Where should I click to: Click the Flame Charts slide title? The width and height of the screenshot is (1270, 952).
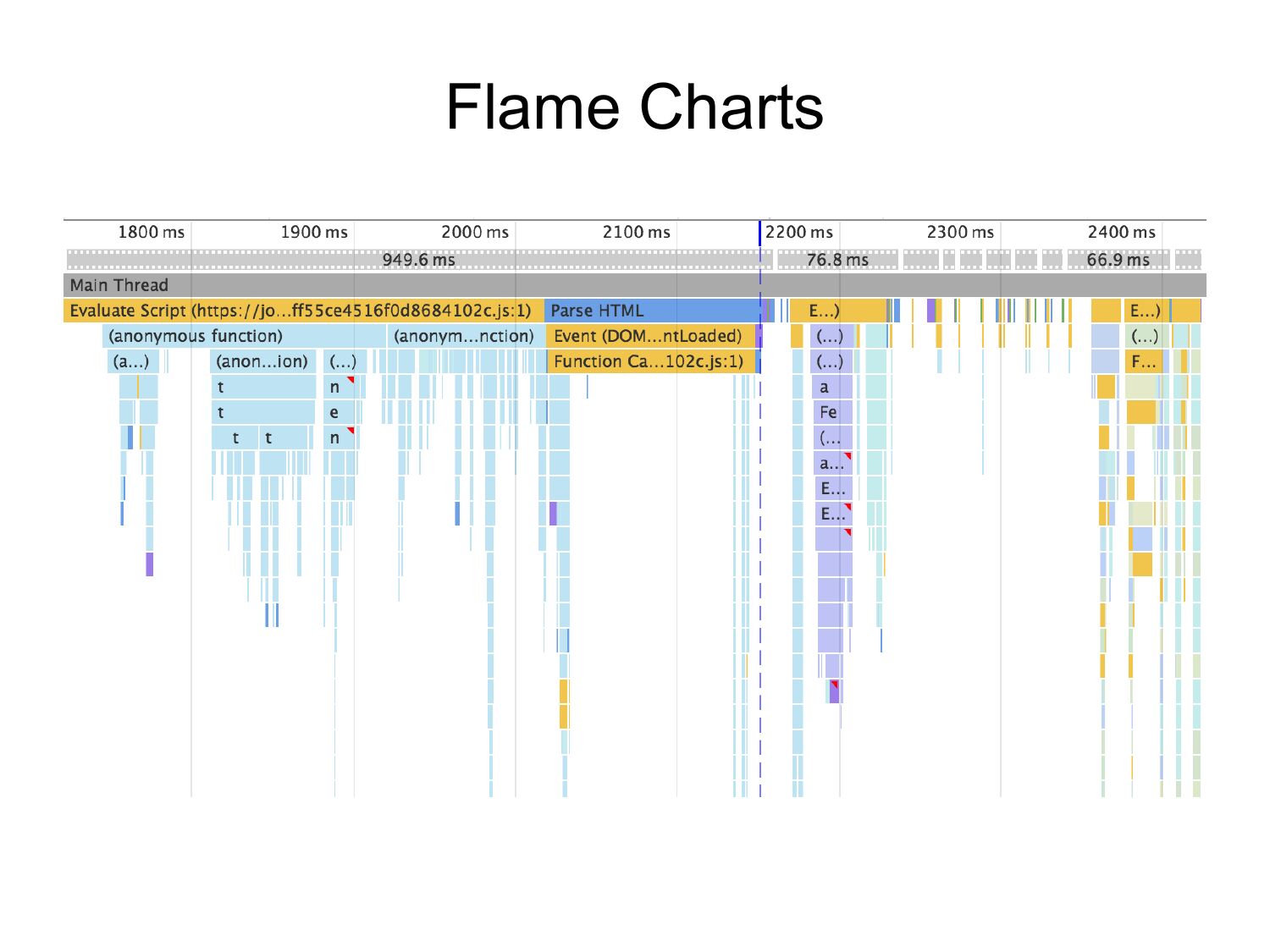pyautogui.click(x=634, y=107)
